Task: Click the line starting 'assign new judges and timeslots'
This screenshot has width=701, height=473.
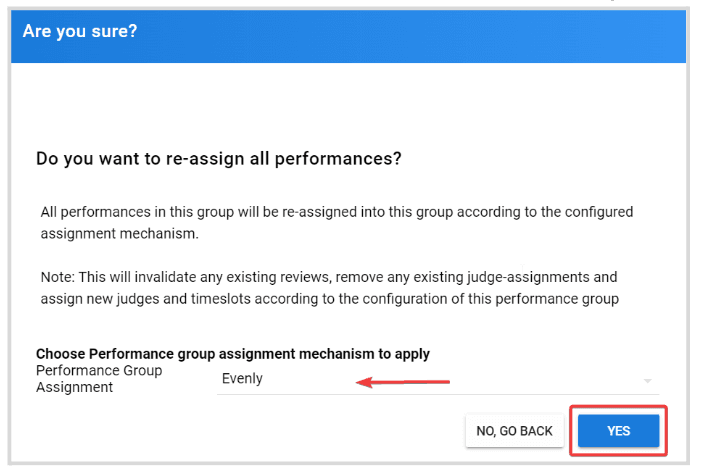Action: tap(329, 299)
